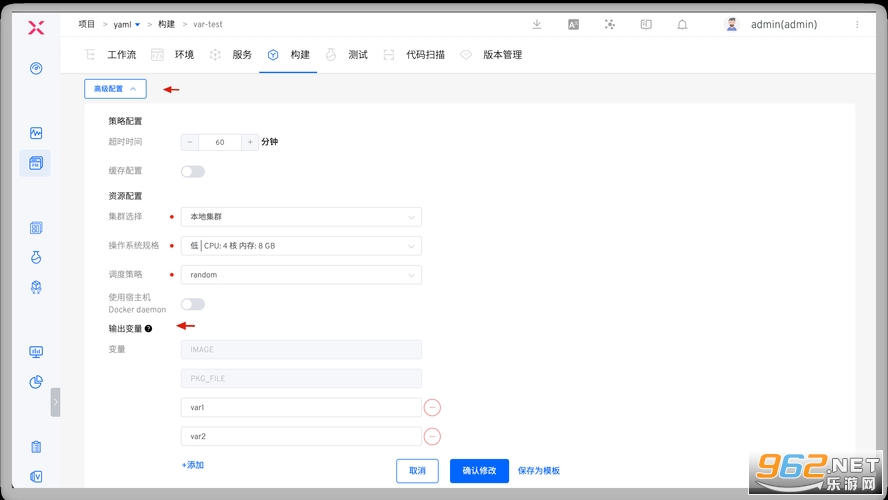Image resolution: width=888 pixels, height=500 pixels.
Task: Click the 构建 breadcrumb link
Action: 166,24
